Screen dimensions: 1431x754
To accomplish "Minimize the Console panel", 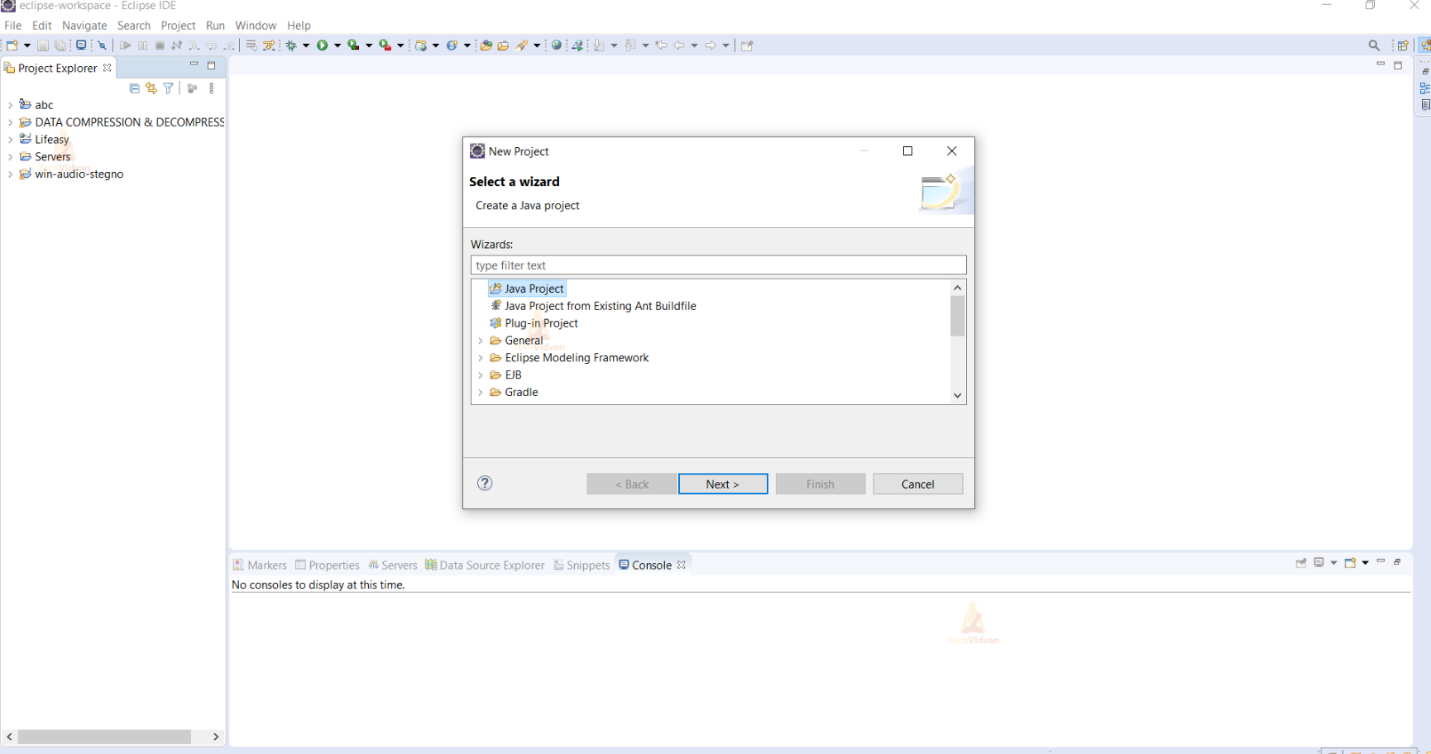I will 1381,561.
